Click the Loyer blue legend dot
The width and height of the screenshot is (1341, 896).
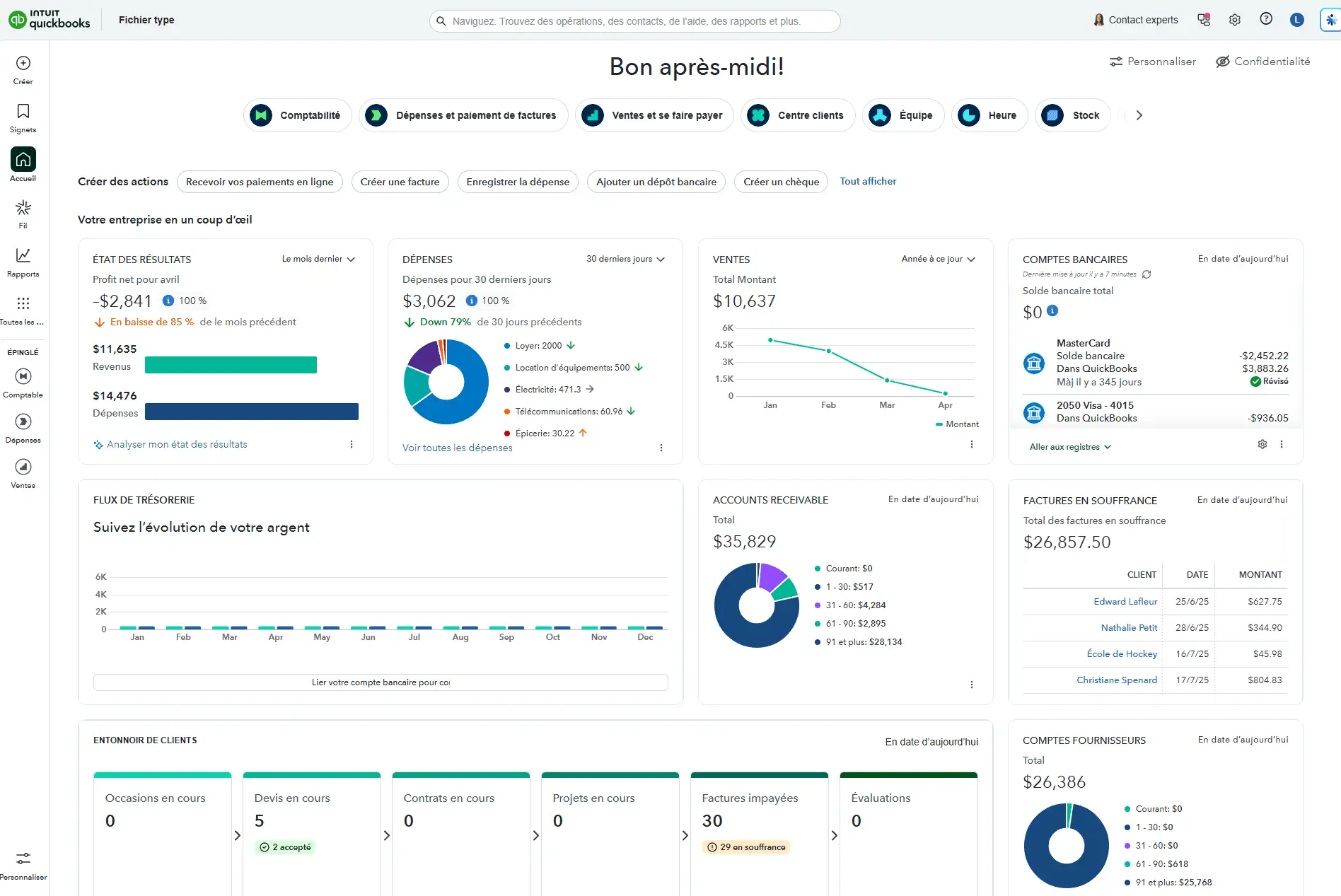point(507,346)
